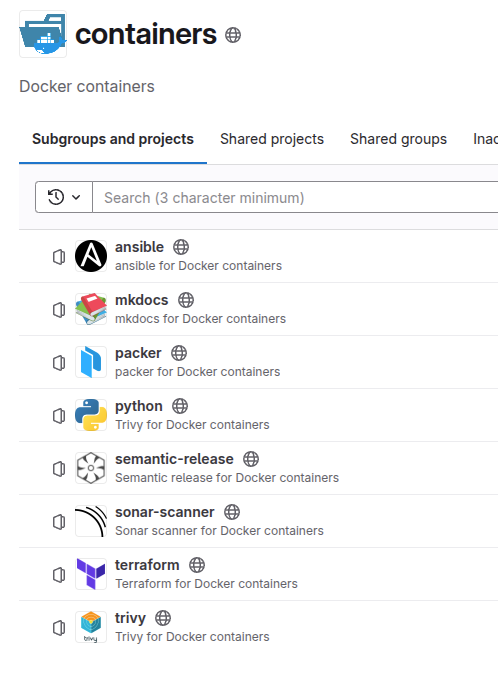498x689 pixels.
Task: Open the mkdocs books avatar
Action: click(x=91, y=309)
